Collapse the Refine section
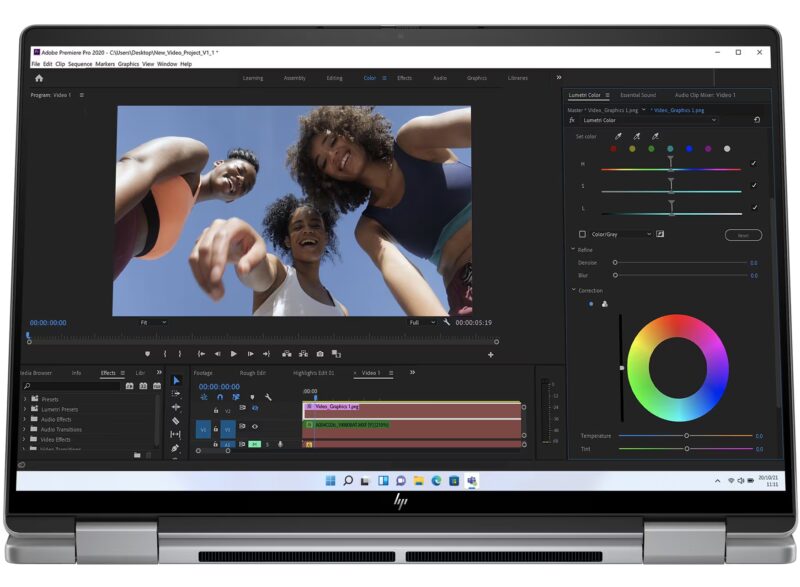The image size is (800, 587). 573,249
